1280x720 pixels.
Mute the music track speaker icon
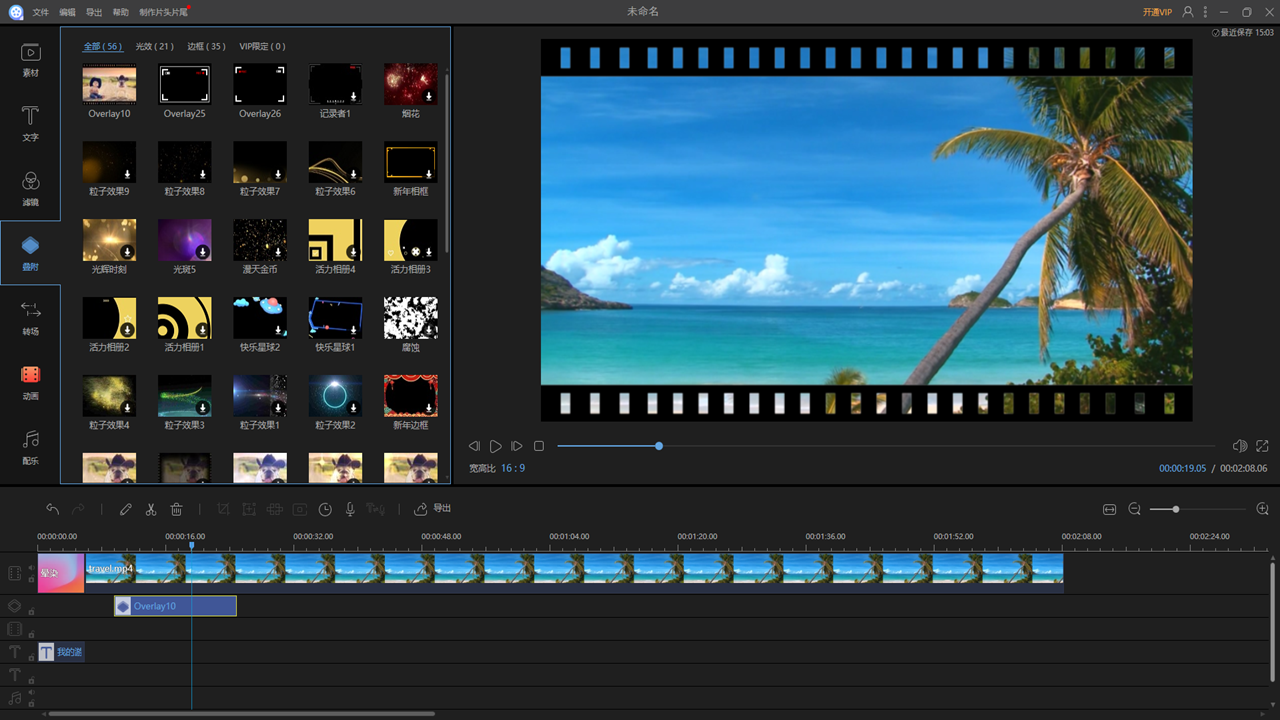point(31,692)
